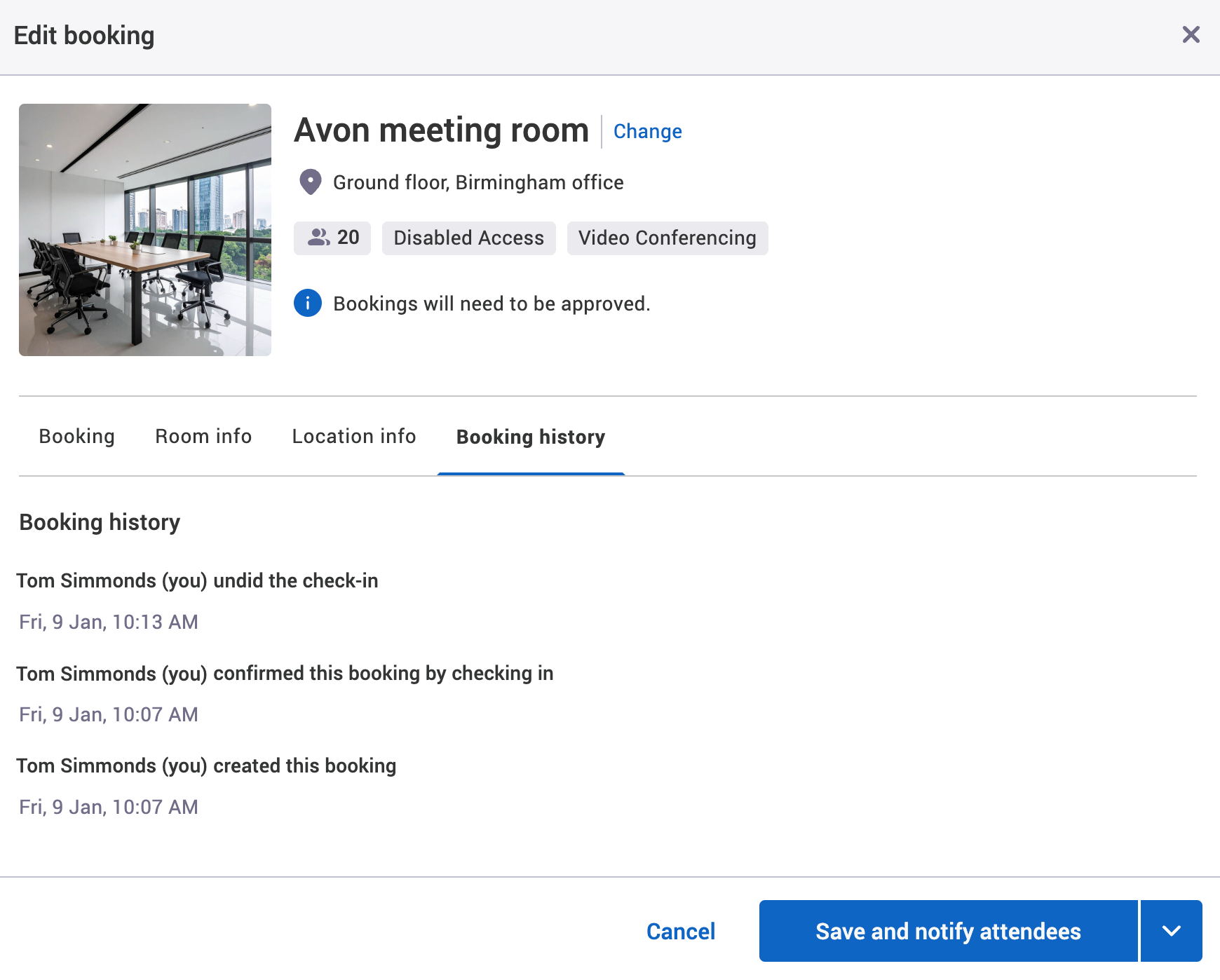Click the Avon meeting room title

[x=440, y=130]
